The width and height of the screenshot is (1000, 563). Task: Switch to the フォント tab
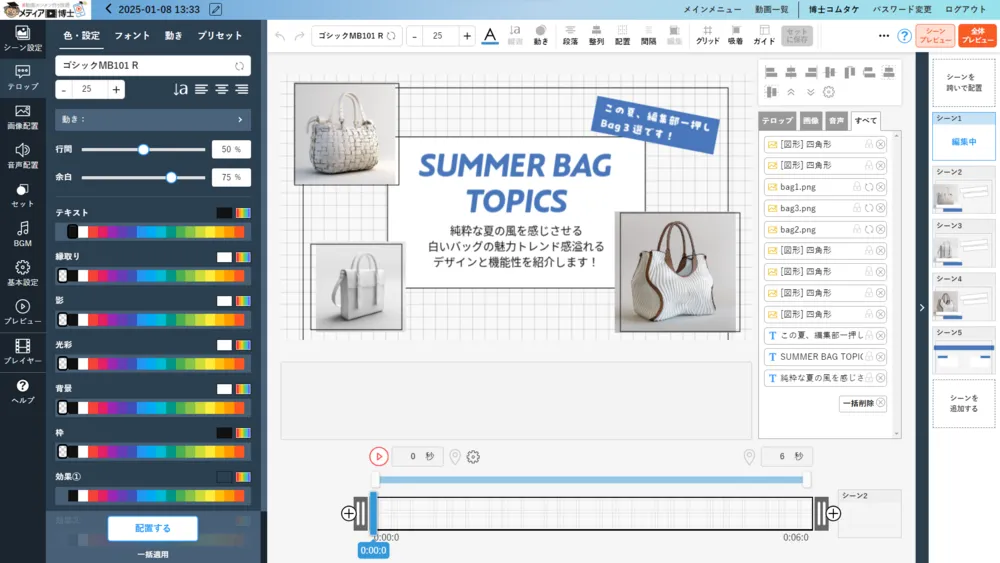pos(132,36)
